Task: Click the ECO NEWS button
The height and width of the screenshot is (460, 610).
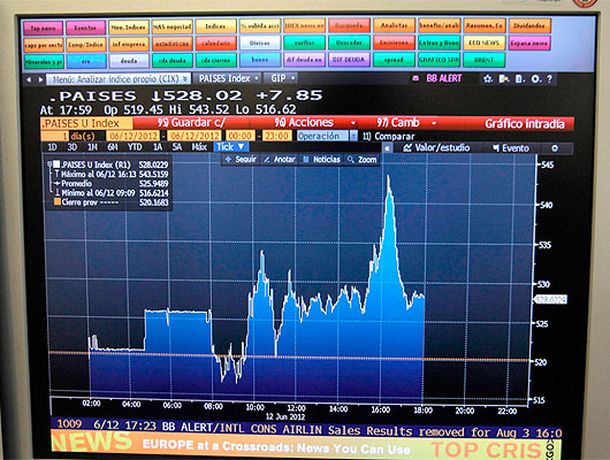Action: point(484,42)
